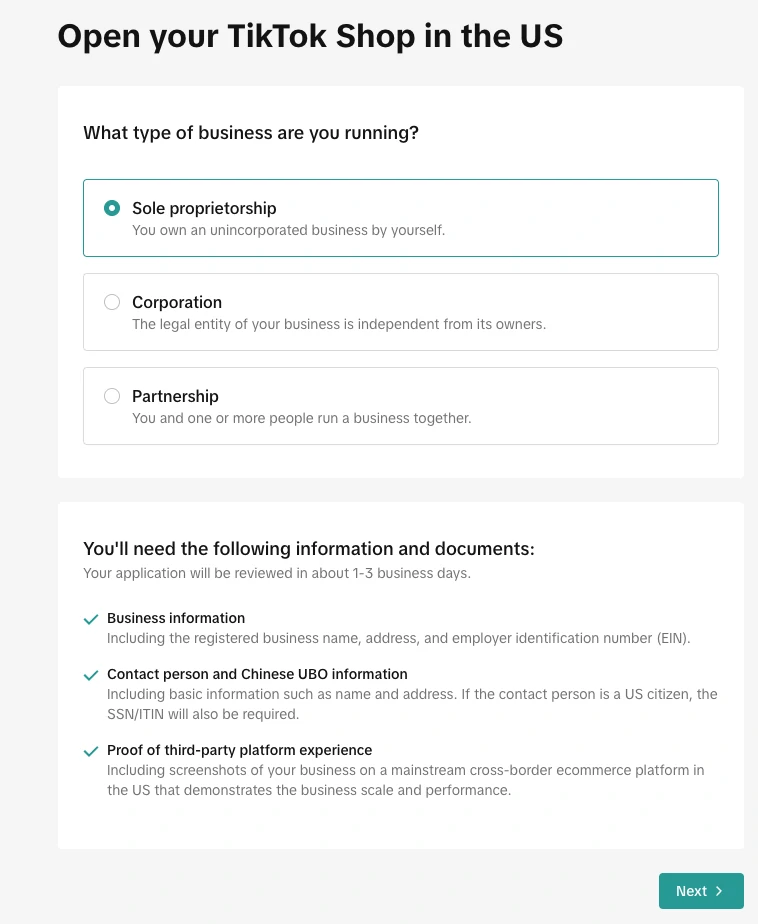Click 'You and one or more people' description
The width and height of the screenshot is (758, 924).
pyautogui.click(x=301, y=418)
